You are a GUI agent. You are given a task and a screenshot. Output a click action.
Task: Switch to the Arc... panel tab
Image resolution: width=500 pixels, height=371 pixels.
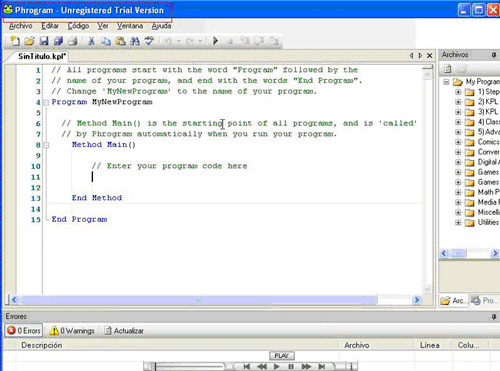point(454,301)
